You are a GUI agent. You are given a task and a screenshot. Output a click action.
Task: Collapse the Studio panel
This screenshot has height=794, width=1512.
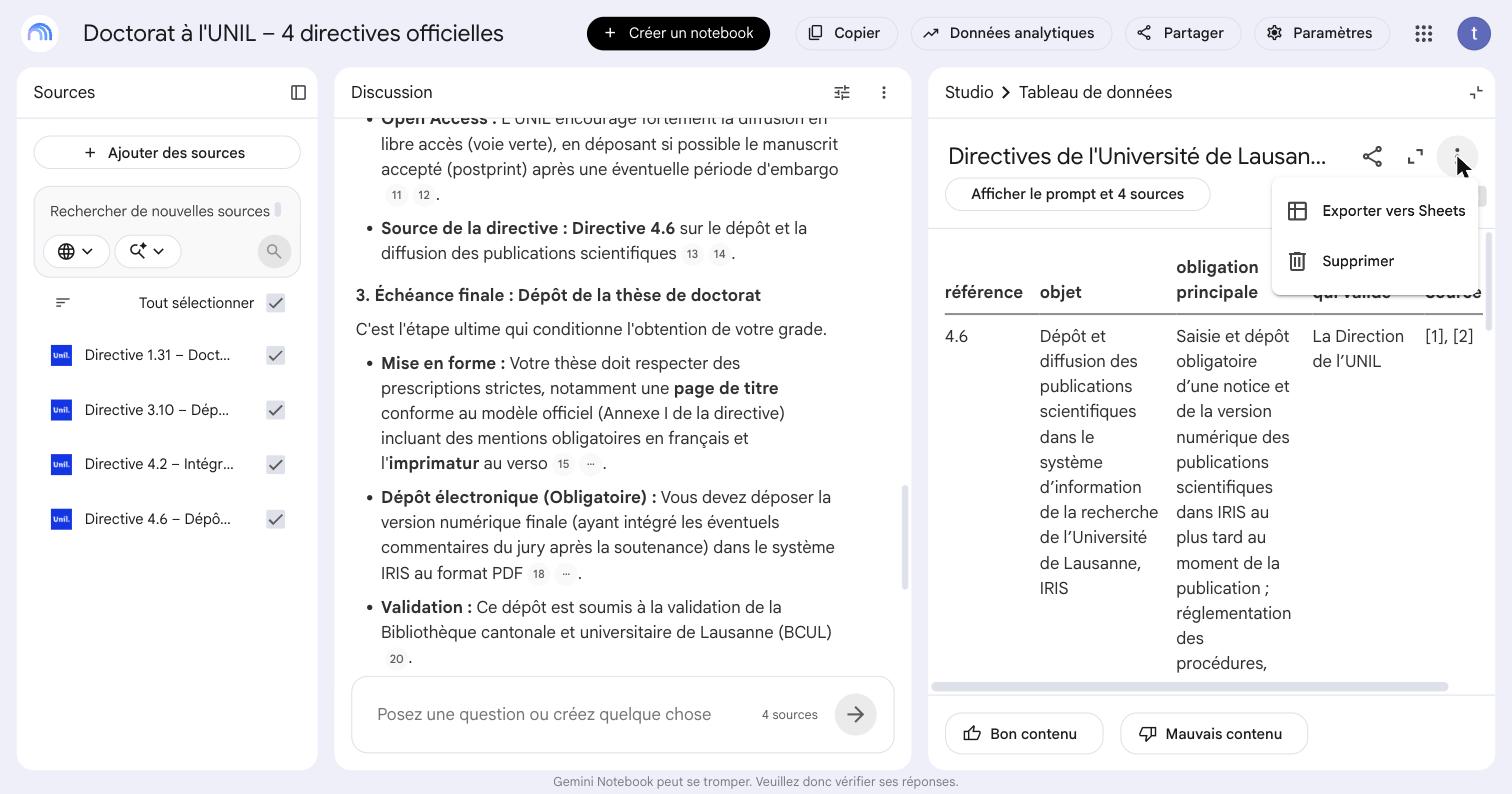pyautogui.click(x=1476, y=92)
